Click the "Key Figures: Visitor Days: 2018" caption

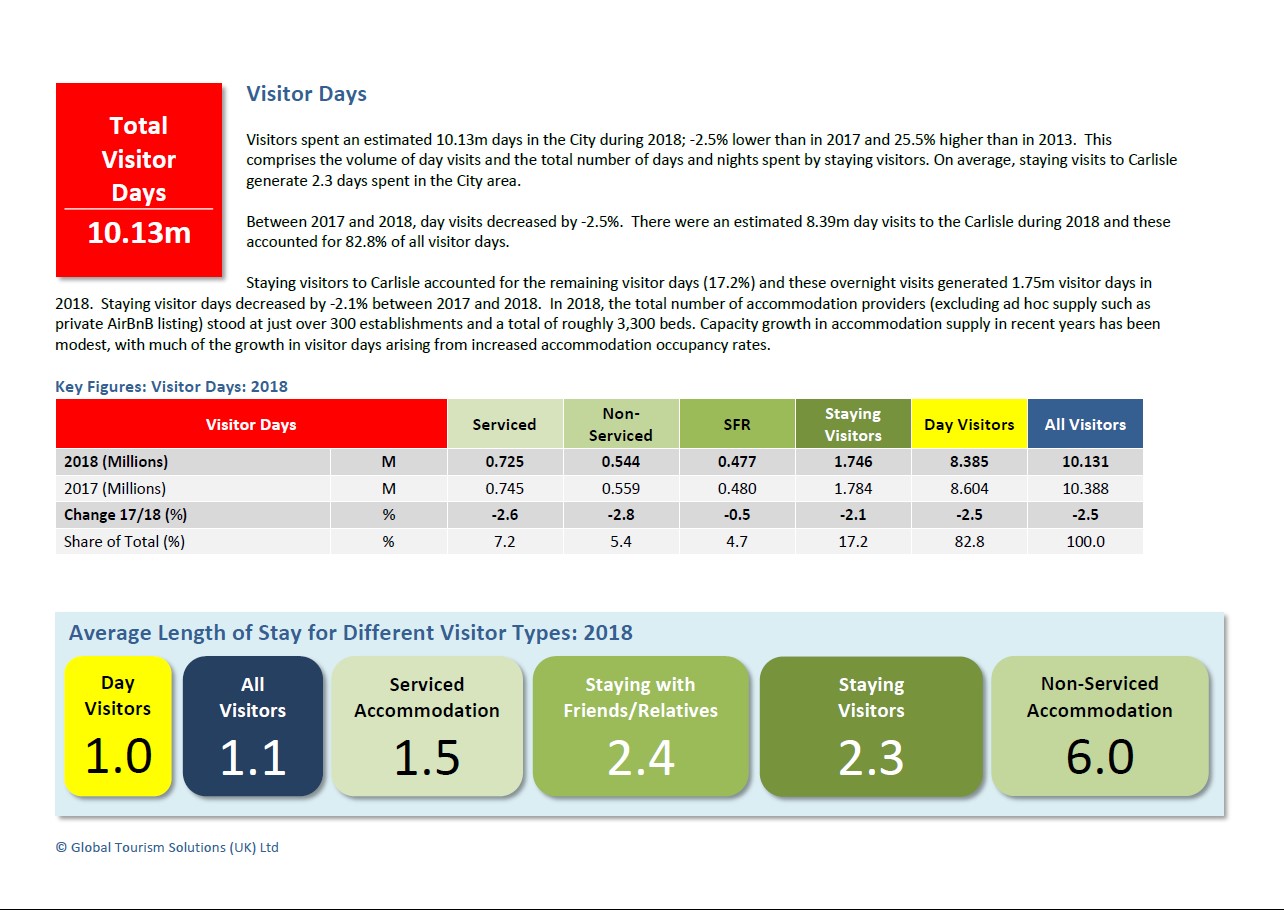pos(171,386)
